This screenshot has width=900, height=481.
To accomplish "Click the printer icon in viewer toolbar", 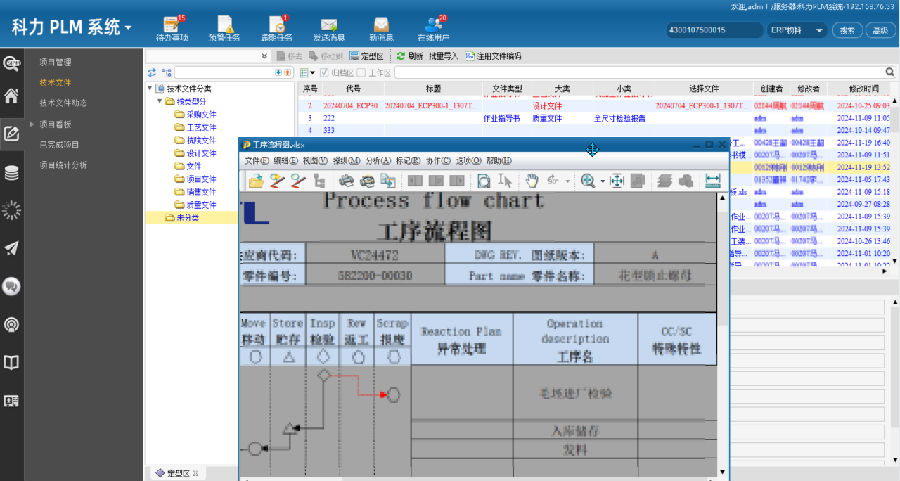I will tap(345, 181).
